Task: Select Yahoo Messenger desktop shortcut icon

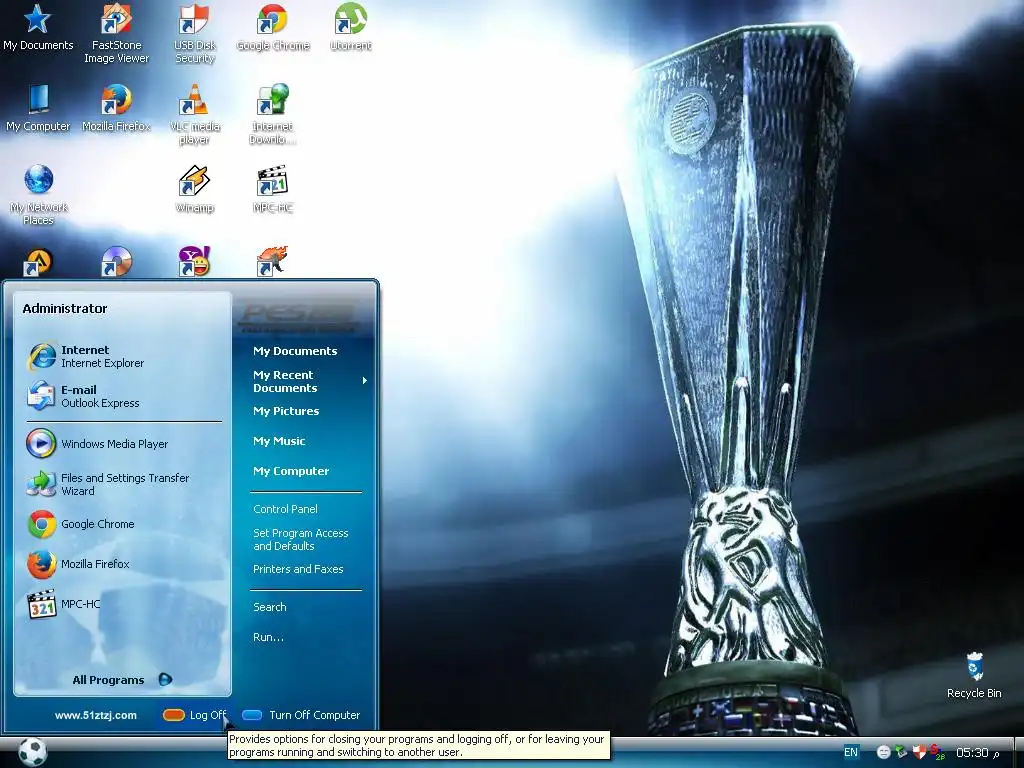Action: (194, 261)
